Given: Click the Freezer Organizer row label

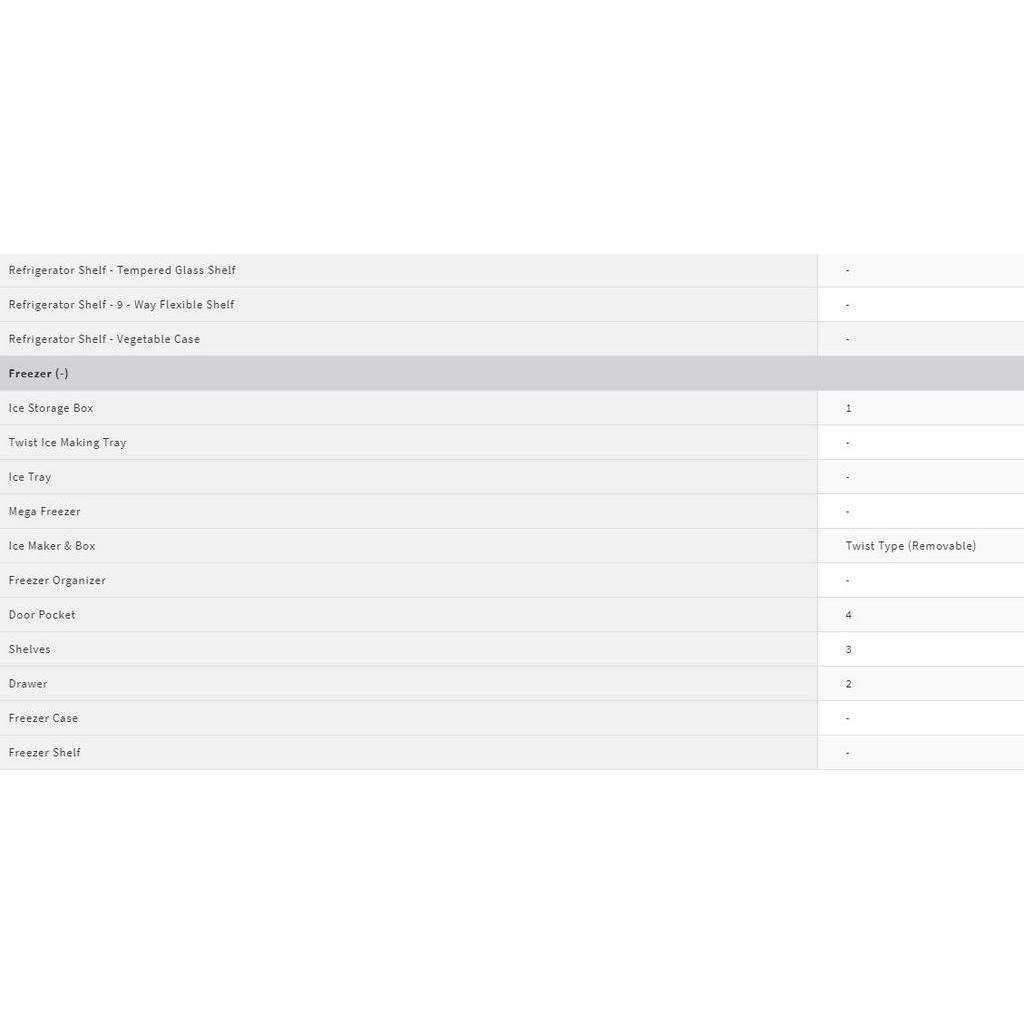Looking at the screenshot, I should point(57,581).
